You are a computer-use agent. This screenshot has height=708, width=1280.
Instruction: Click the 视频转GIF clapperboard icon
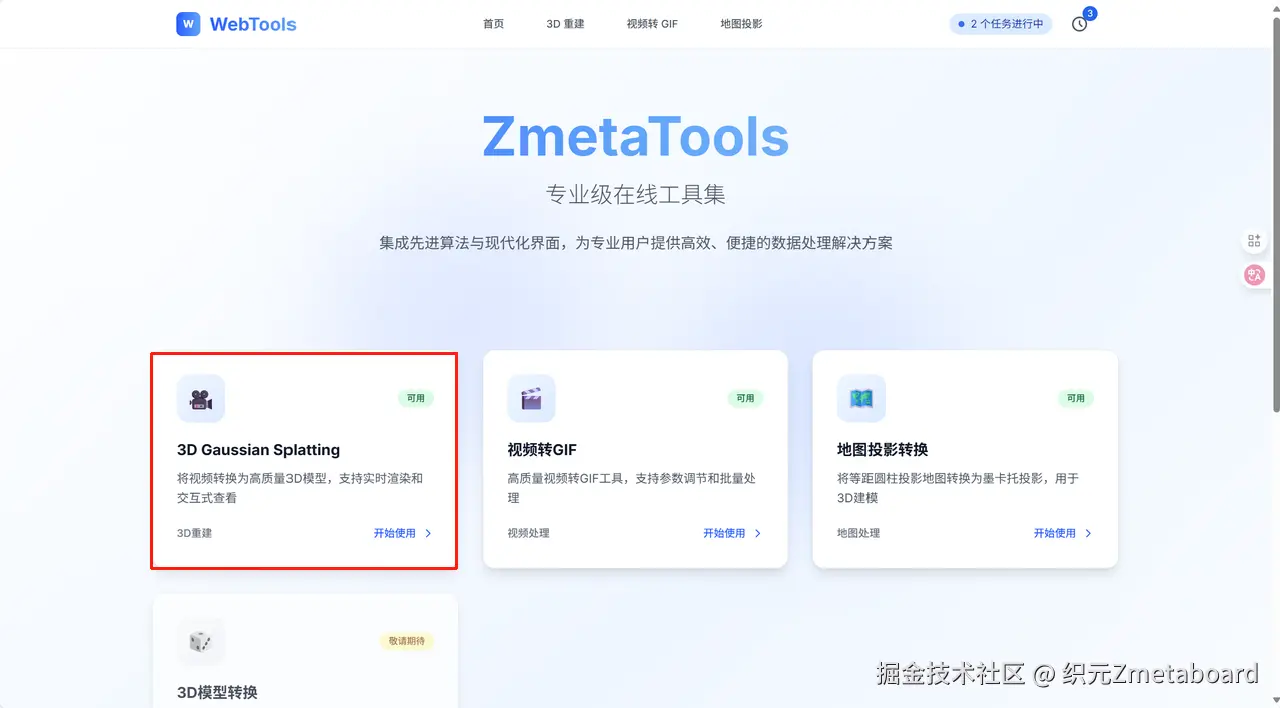point(531,399)
